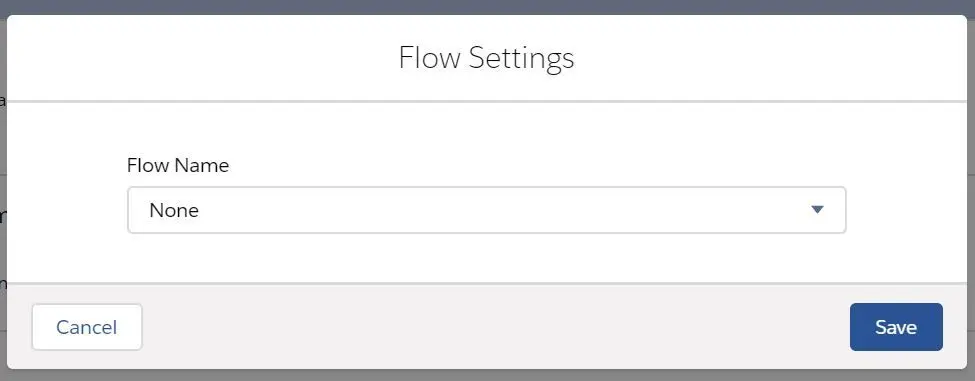
Task: Click the white space right of the Flow Name picklist
Action: click(x=907, y=210)
